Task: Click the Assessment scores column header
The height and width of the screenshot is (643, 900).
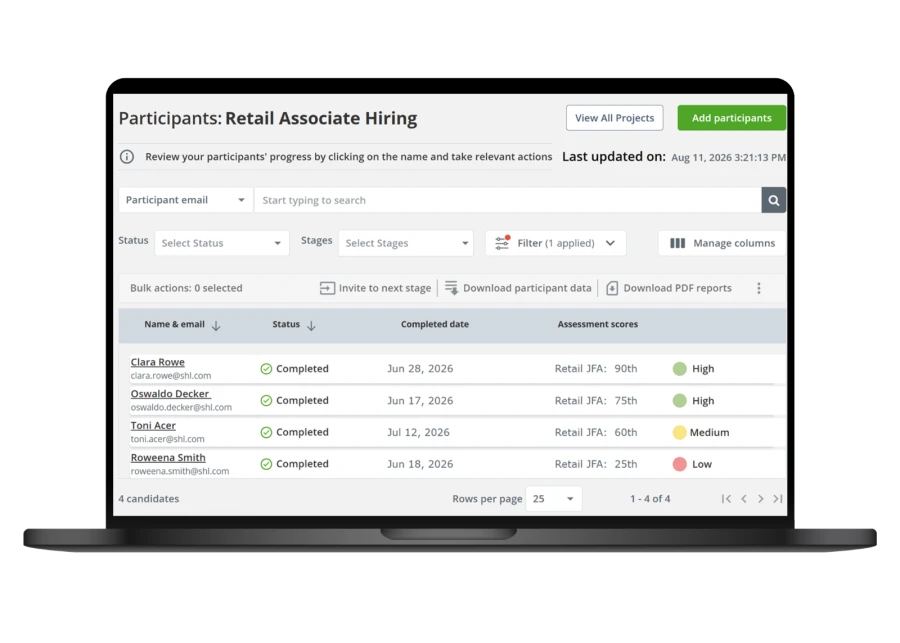Action: click(598, 324)
